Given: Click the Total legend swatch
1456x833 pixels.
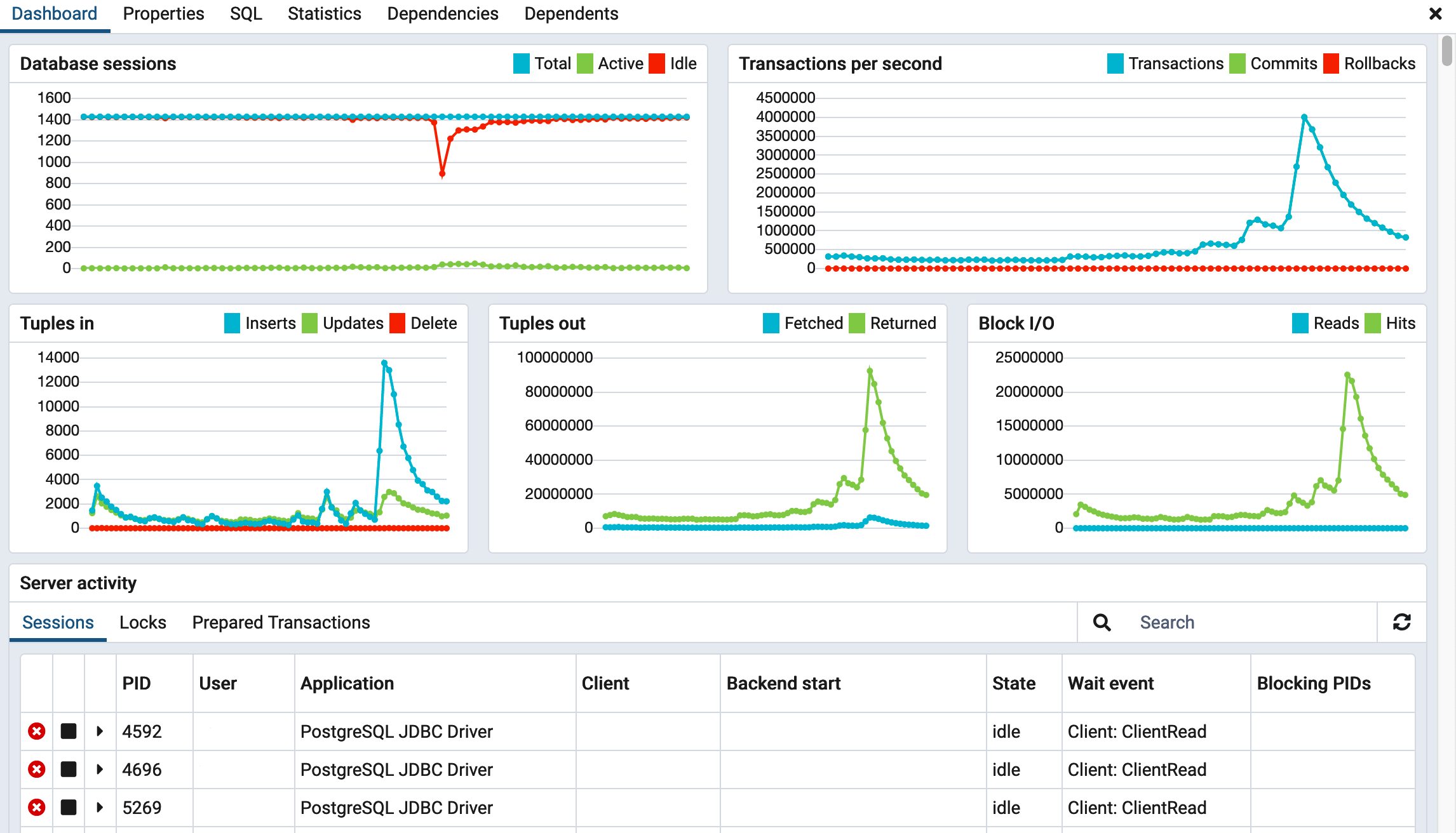Looking at the screenshot, I should [x=522, y=63].
